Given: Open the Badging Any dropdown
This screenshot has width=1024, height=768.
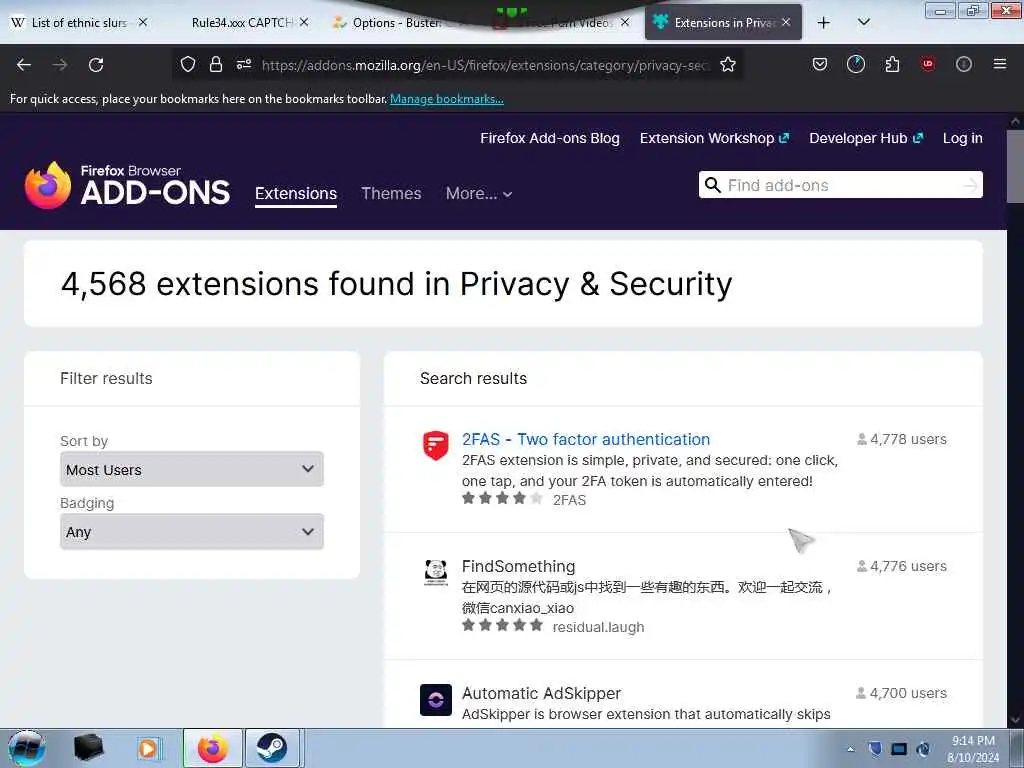Looking at the screenshot, I should pyautogui.click(x=191, y=532).
